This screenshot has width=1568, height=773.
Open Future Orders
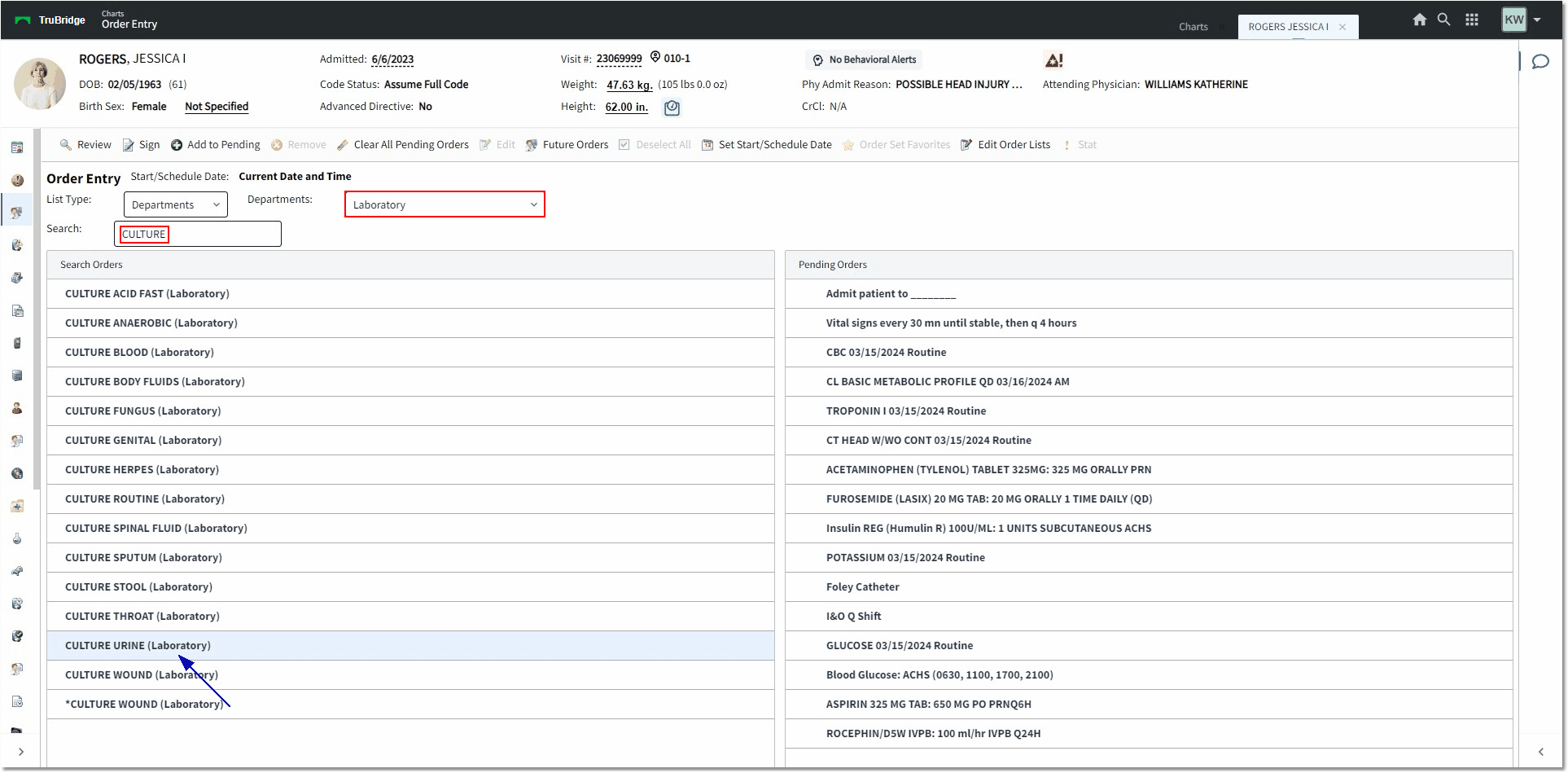pyautogui.click(x=567, y=145)
